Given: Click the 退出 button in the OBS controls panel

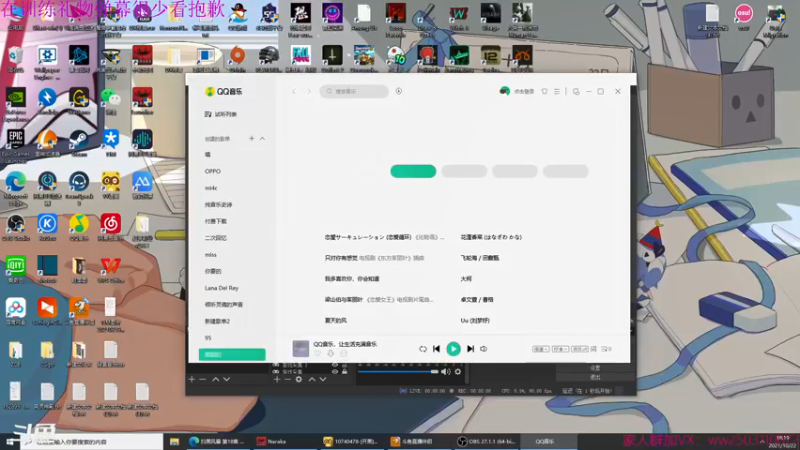Looking at the screenshot, I should (595, 377).
